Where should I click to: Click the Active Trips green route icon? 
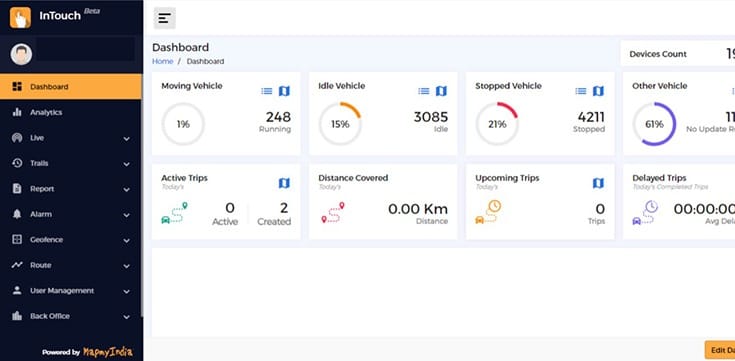coord(174,213)
